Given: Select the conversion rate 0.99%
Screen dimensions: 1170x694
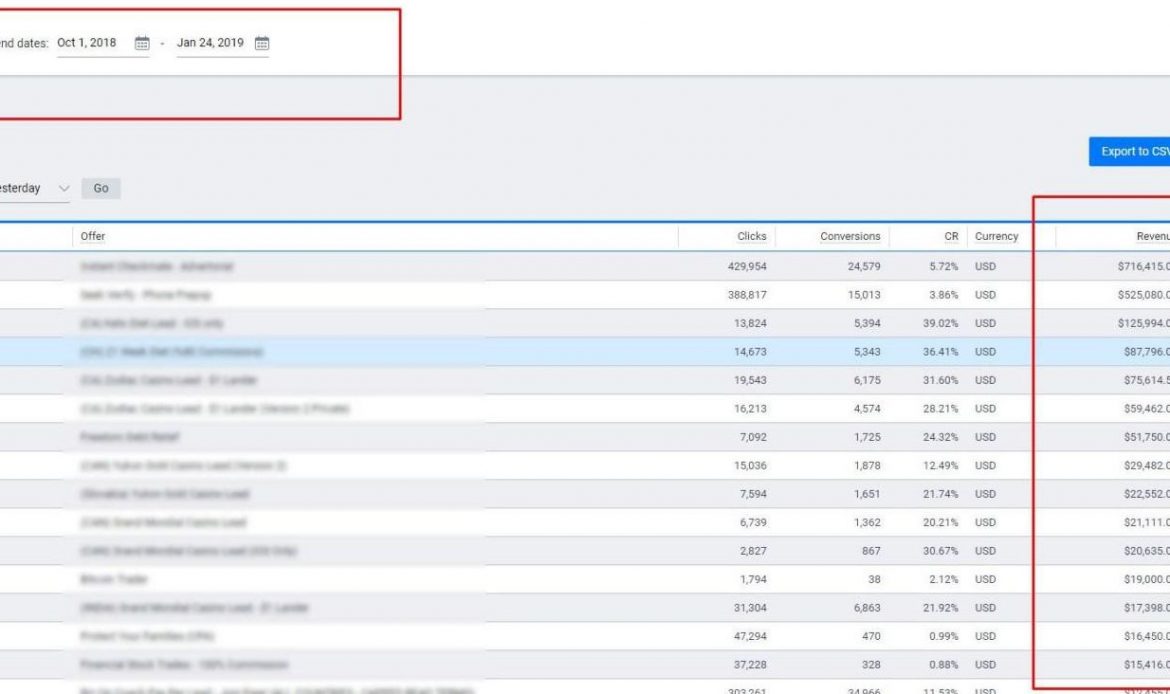Looking at the screenshot, I should click(x=944, y=636).
